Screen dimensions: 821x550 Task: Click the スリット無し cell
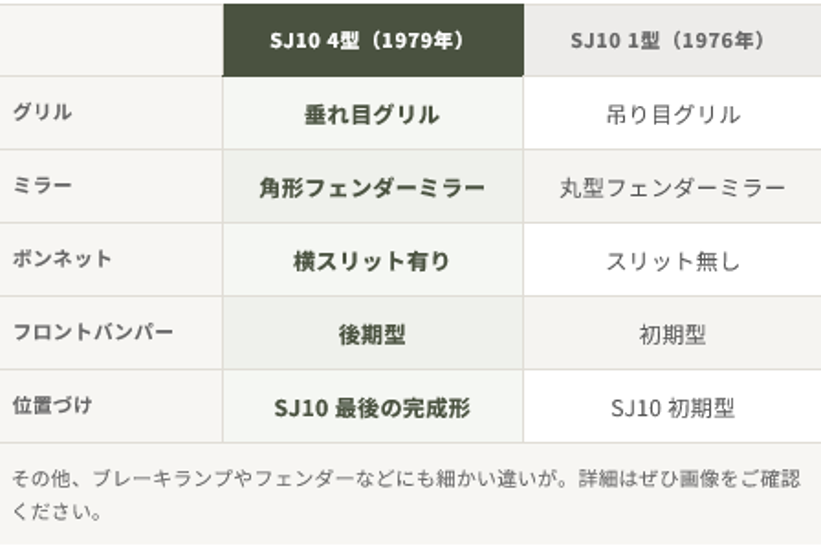(672, 260)
